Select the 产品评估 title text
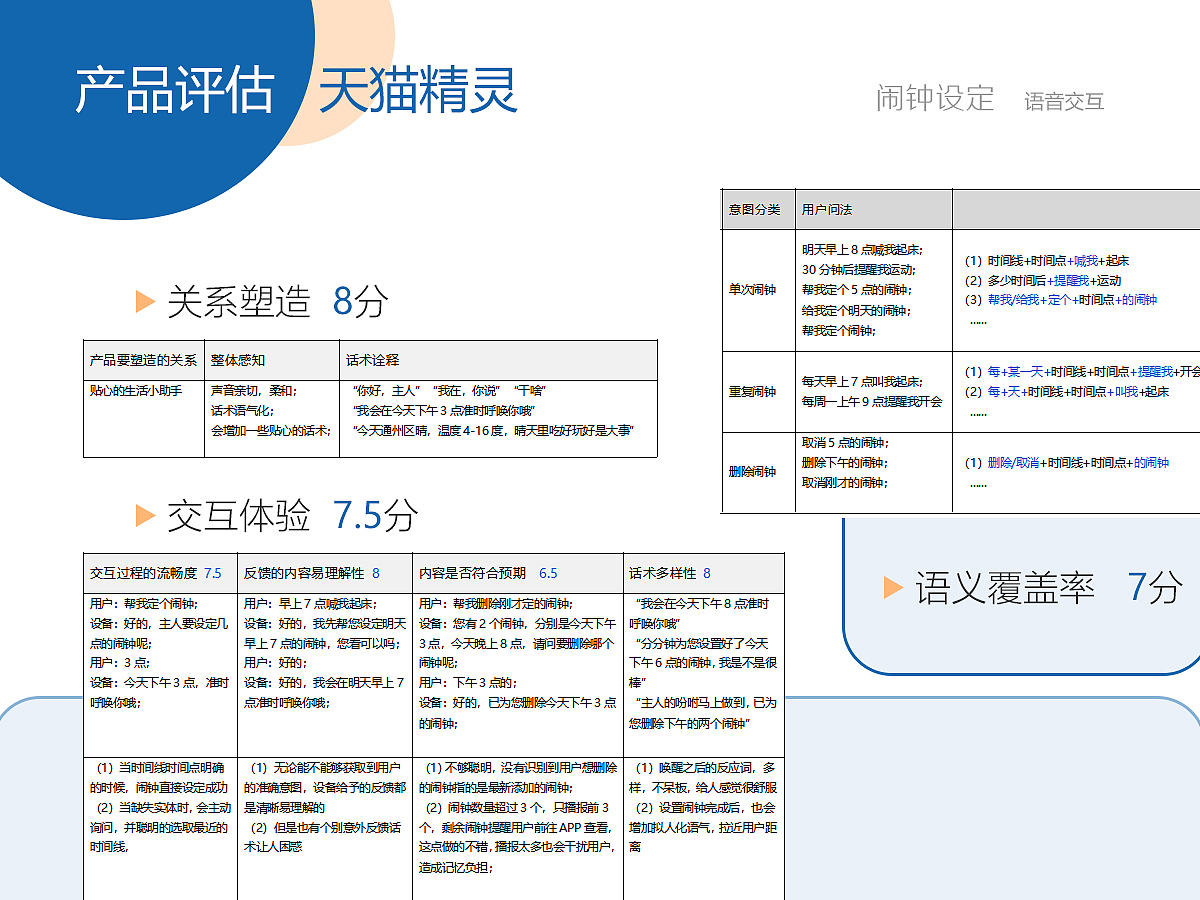The height and width of the screenshot is (900, 1200). [x=175, y=91]
